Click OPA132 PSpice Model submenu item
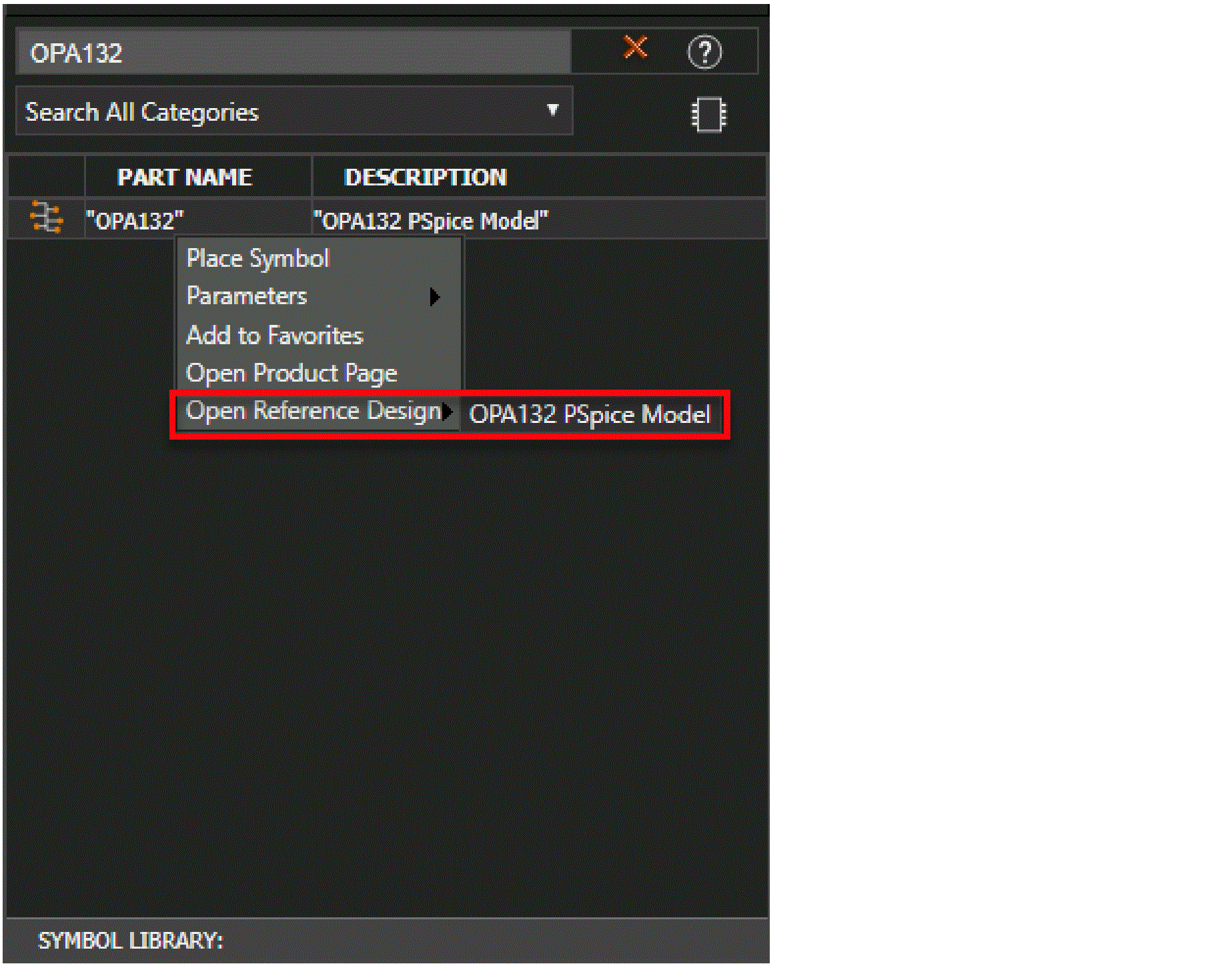 [590, 414]
